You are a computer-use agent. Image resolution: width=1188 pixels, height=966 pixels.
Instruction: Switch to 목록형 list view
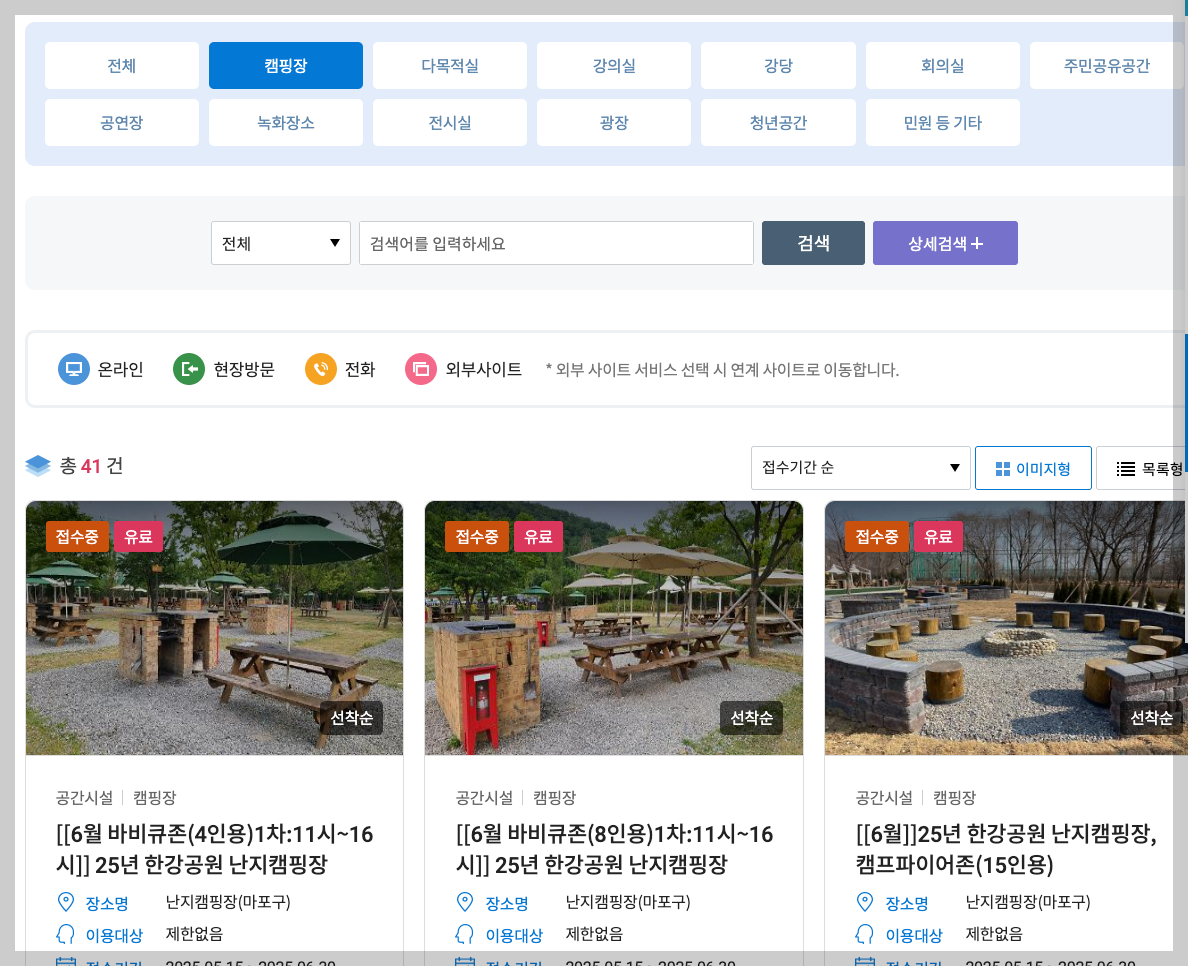tap(1142, 468)
